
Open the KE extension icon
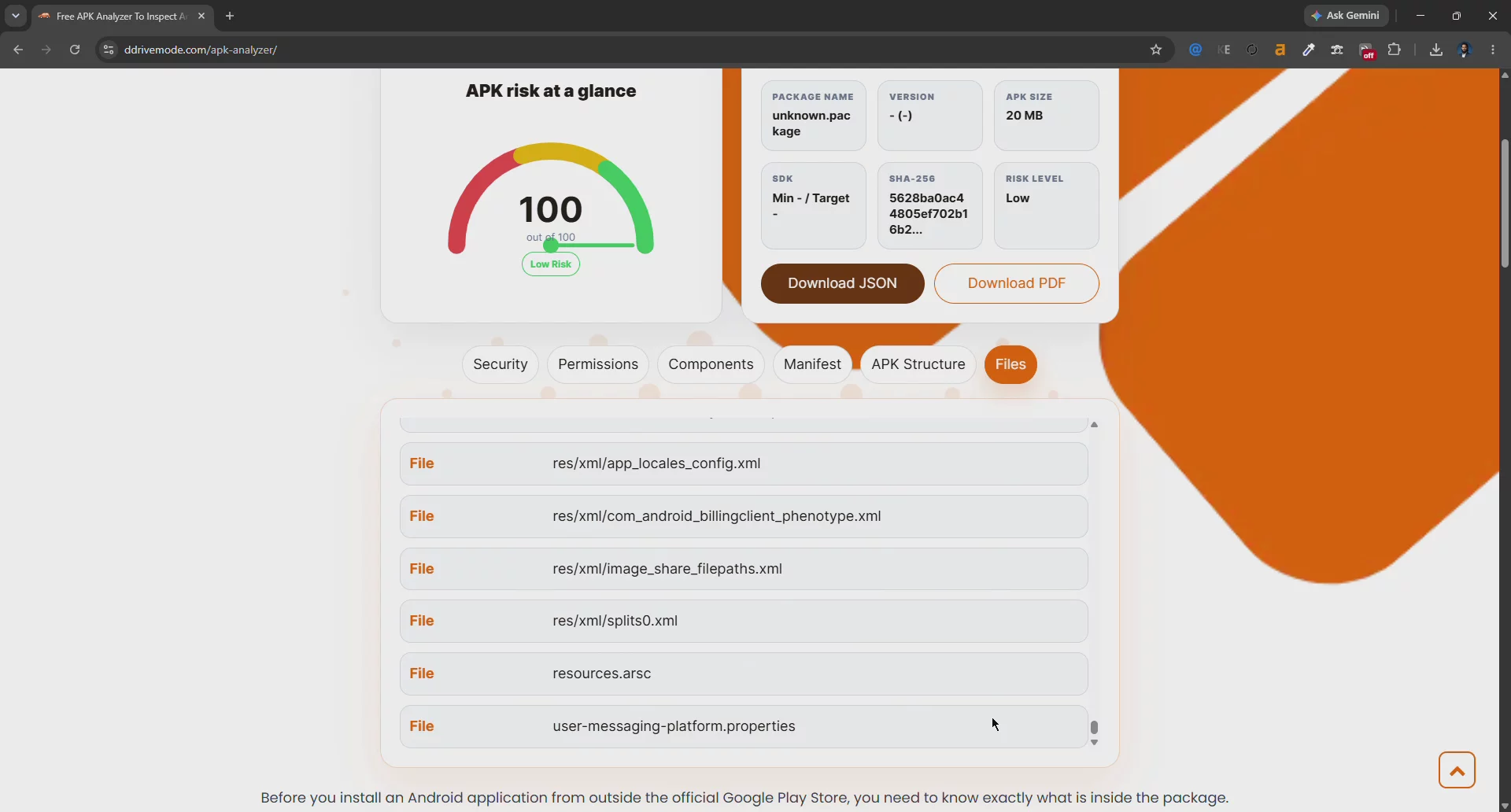tap(1224, 50)
